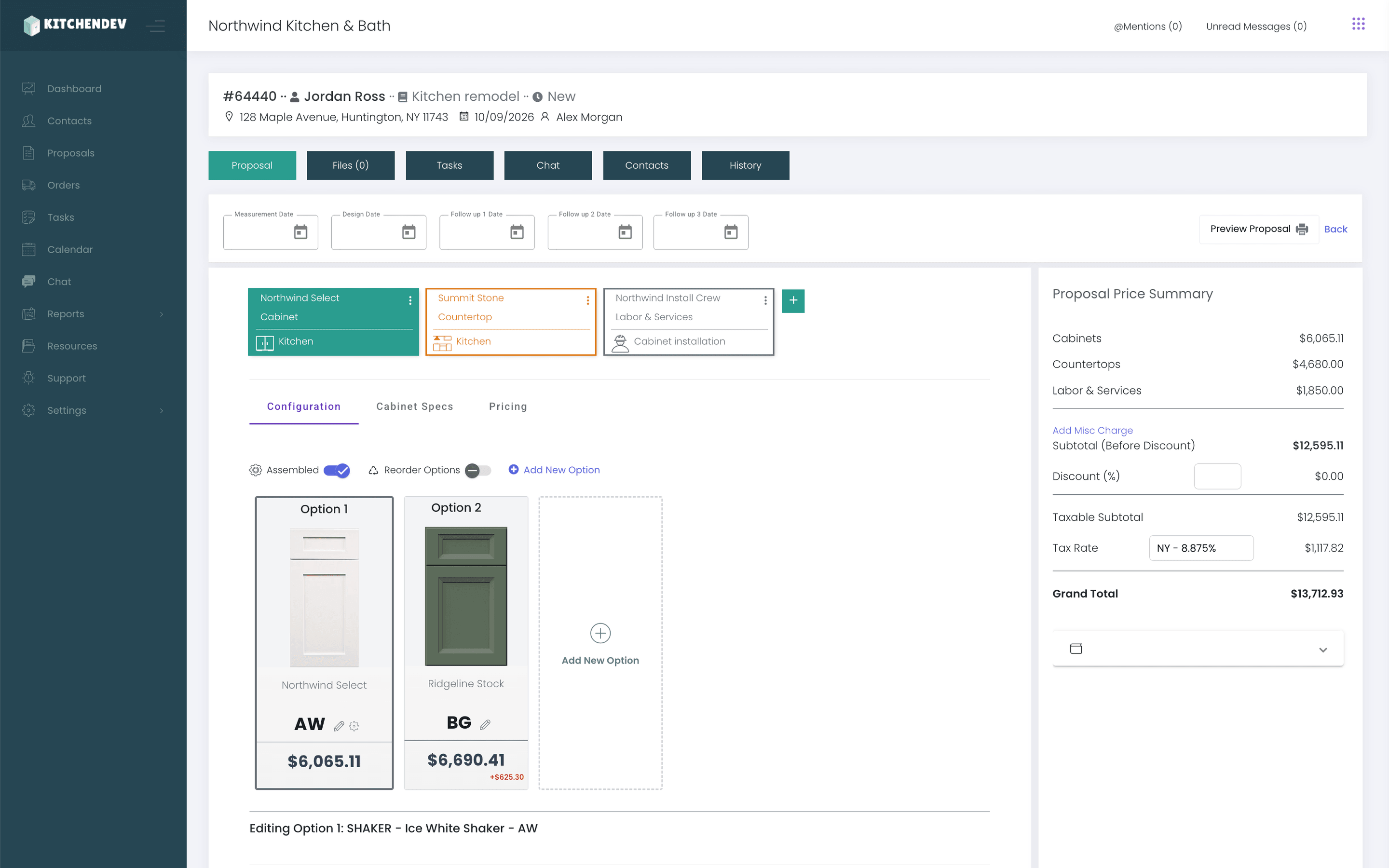Toggle the Assembled switch off
The image size is (1389, 868).
[x=337, y=470]
